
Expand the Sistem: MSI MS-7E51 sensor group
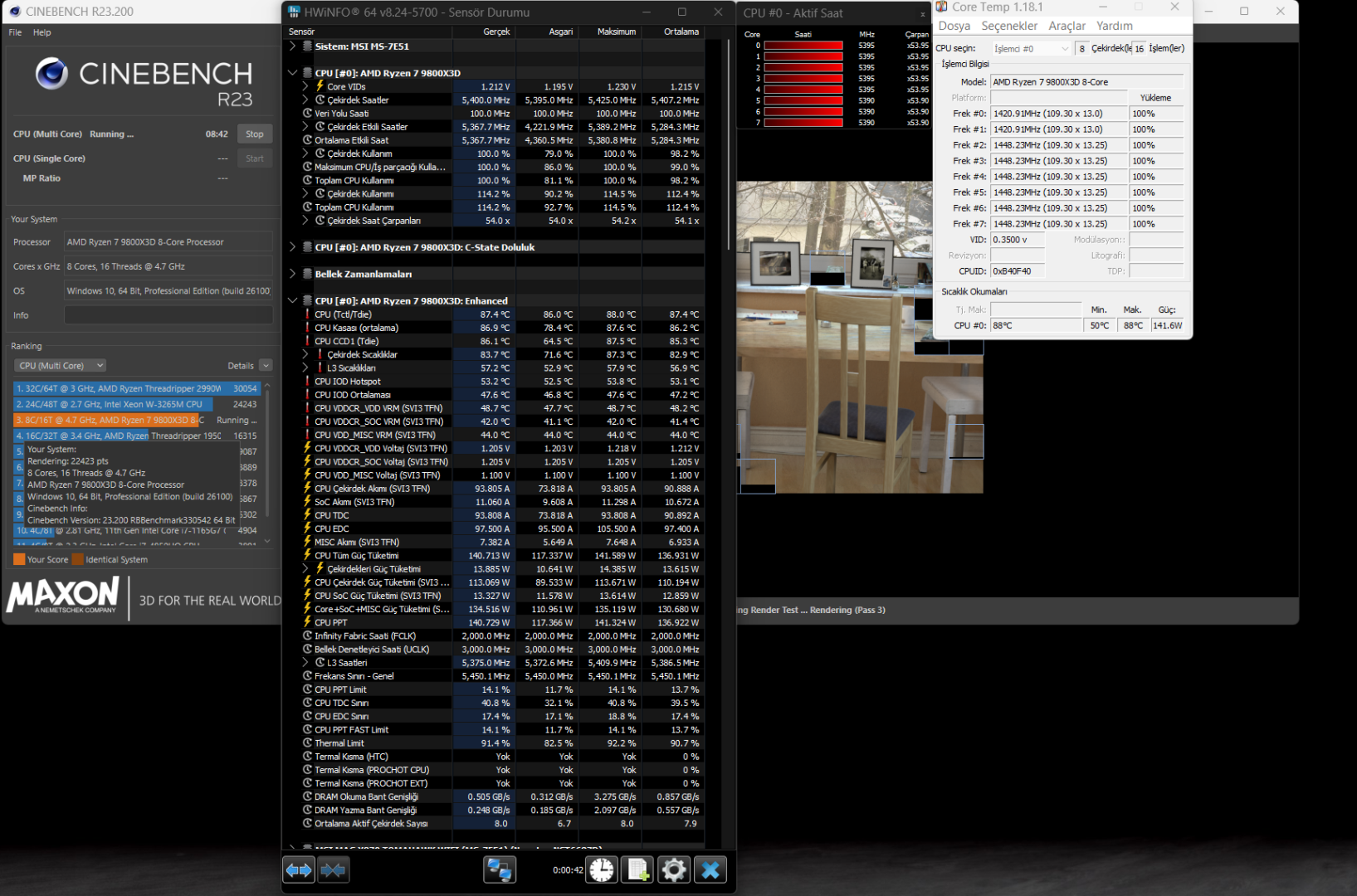point(292,46)
